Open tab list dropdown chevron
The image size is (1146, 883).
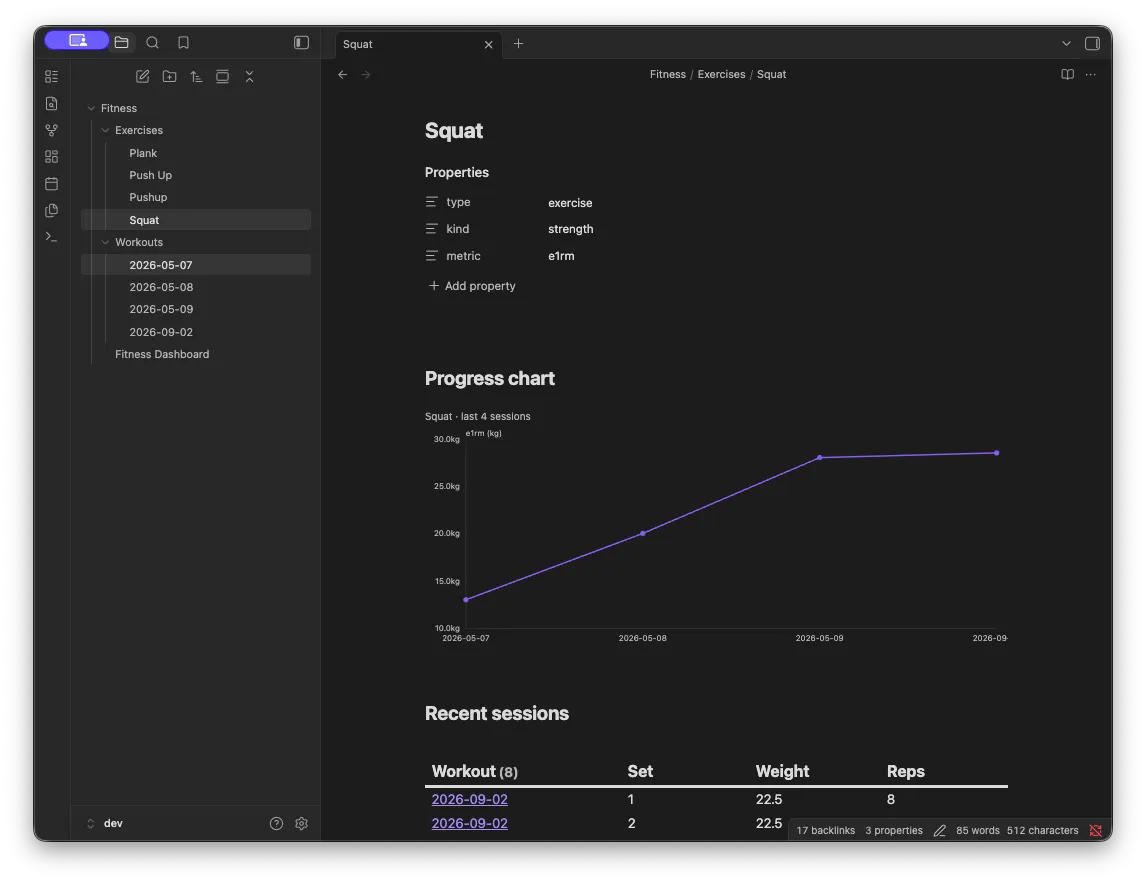click(x=1066, y=44)
